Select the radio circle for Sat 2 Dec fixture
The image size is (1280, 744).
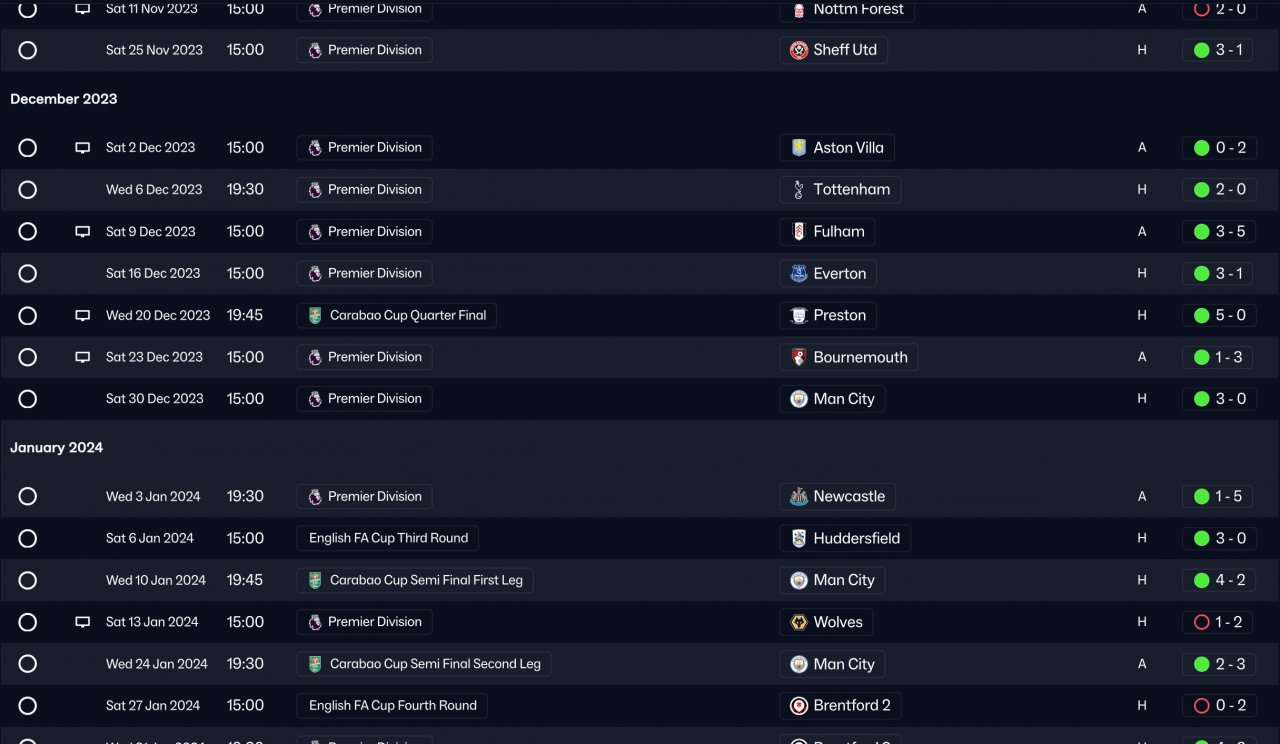click(x=28, y=148)
